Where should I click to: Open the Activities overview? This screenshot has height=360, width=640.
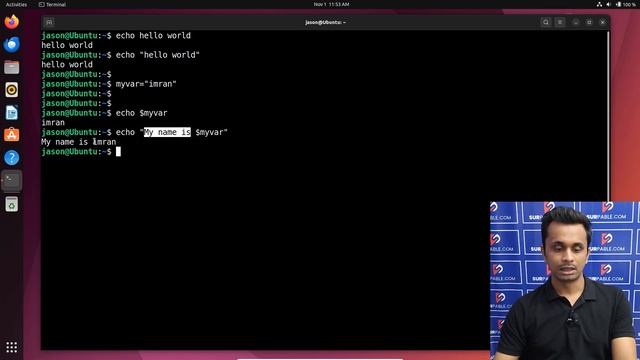pos(16,4)
